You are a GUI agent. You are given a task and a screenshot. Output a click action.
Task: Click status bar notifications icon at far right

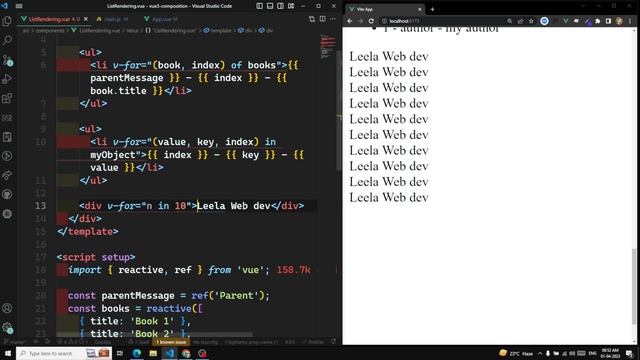click(x=333, y=342)
